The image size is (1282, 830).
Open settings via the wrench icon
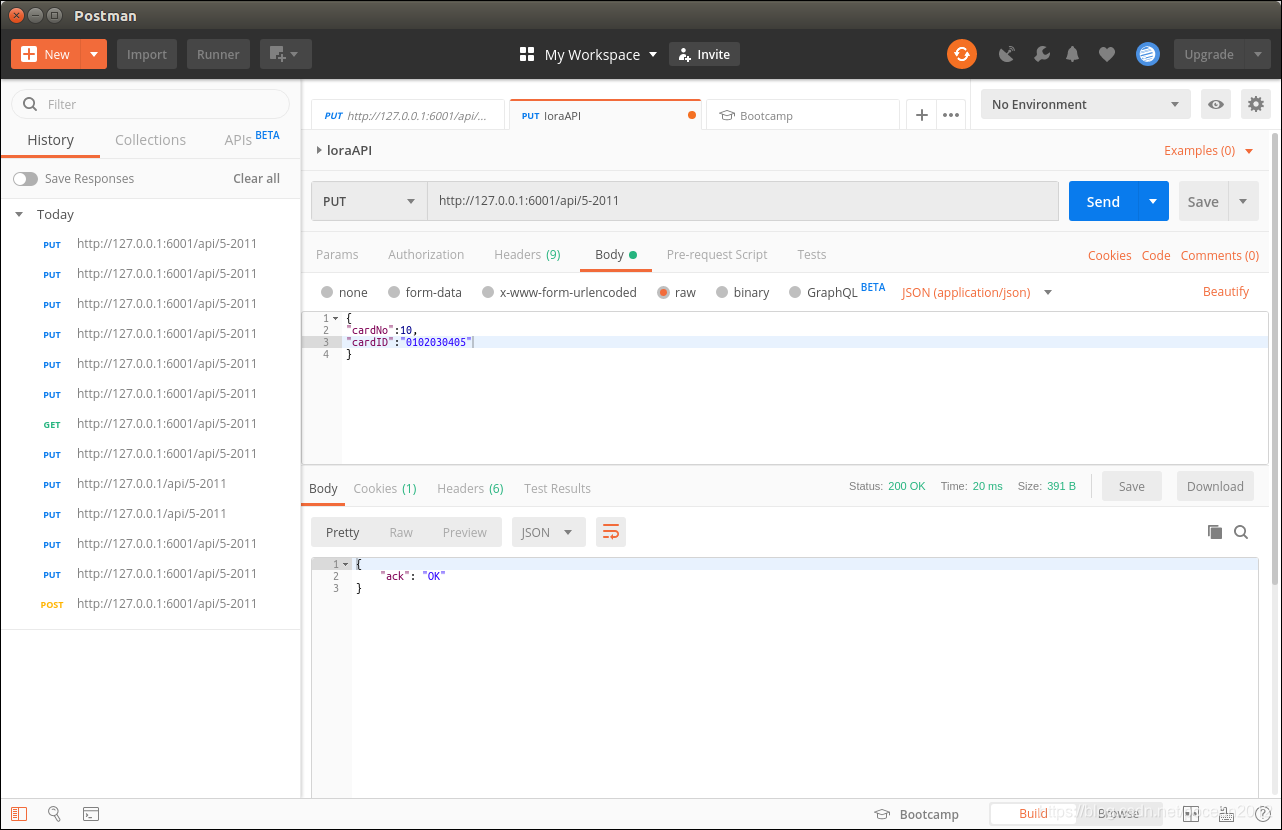point(1041,54)
